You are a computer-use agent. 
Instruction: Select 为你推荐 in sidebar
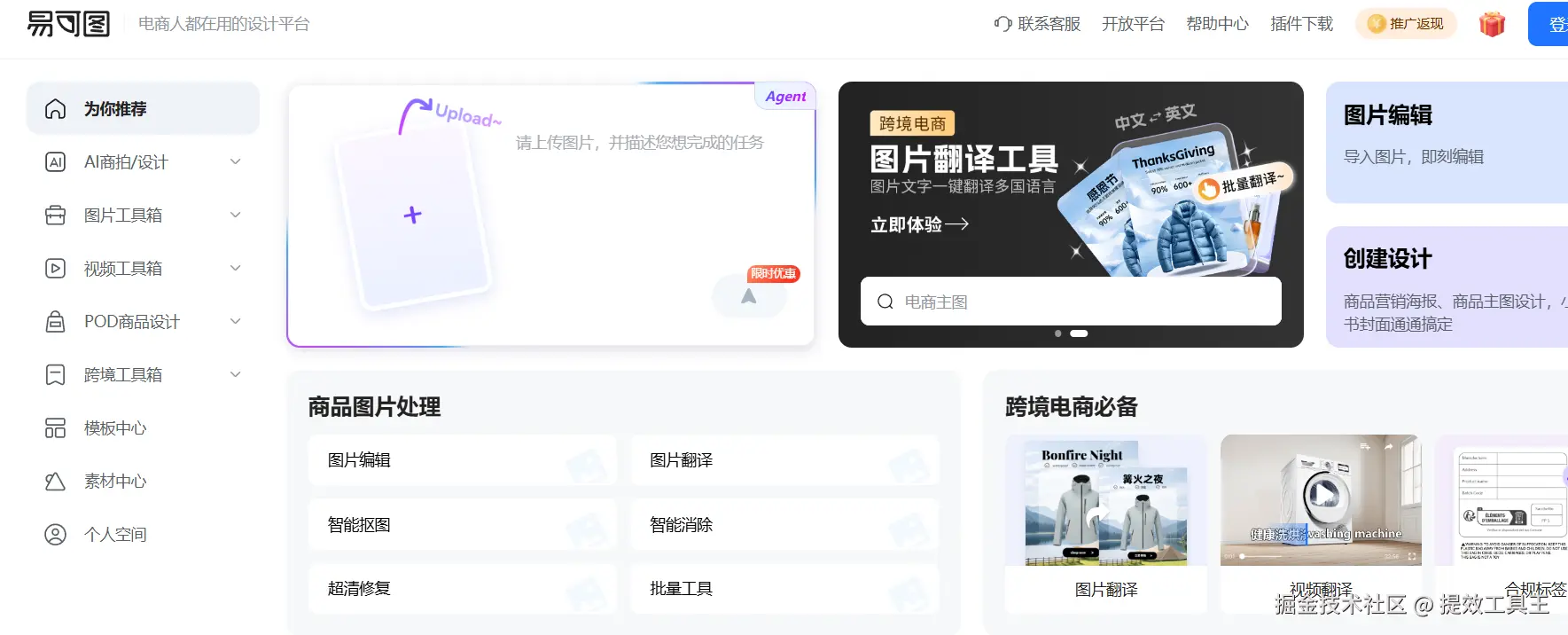point(143,108)
